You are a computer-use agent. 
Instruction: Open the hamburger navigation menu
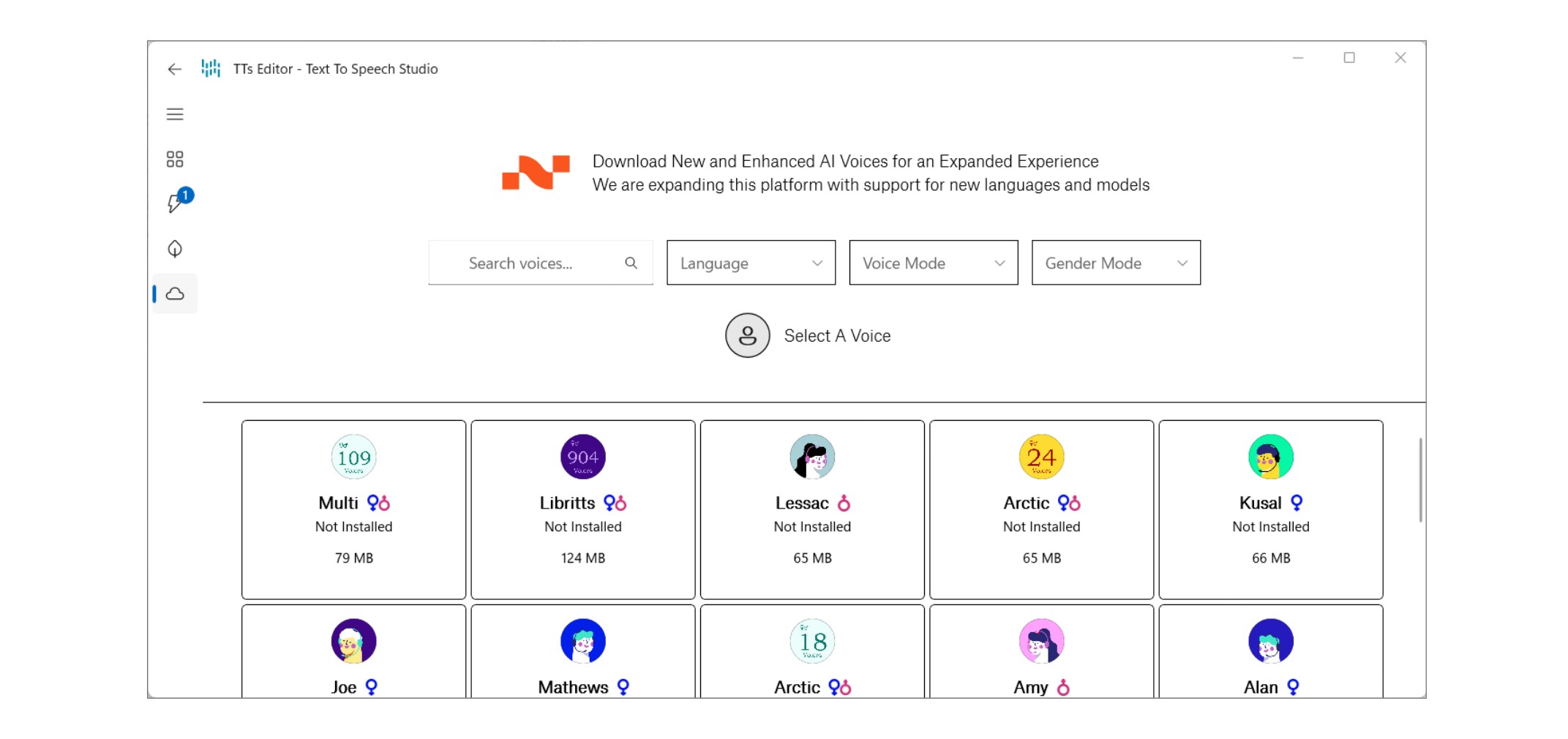(175, 114)
